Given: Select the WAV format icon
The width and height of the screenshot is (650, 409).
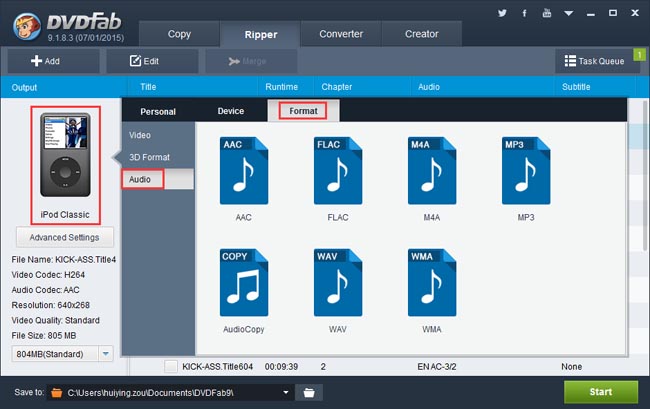Looking at the screenshot, I should (338, 283).
